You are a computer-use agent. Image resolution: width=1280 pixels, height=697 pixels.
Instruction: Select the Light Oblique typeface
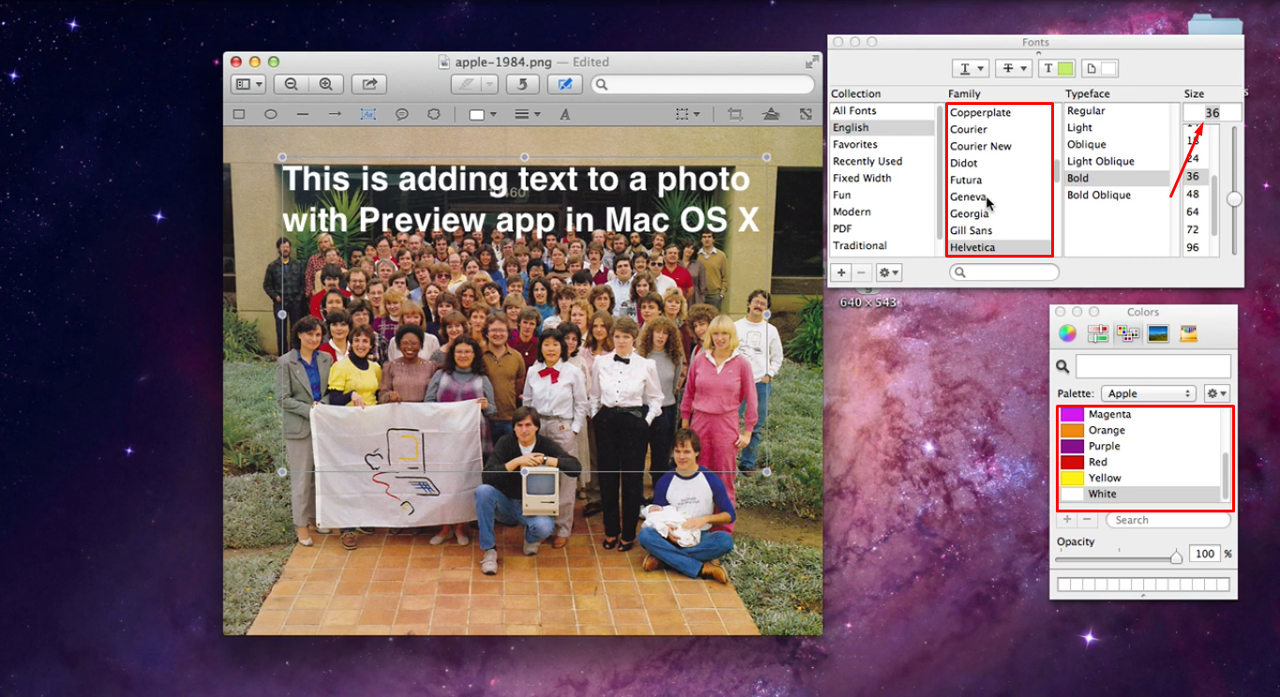[1100, 161]
